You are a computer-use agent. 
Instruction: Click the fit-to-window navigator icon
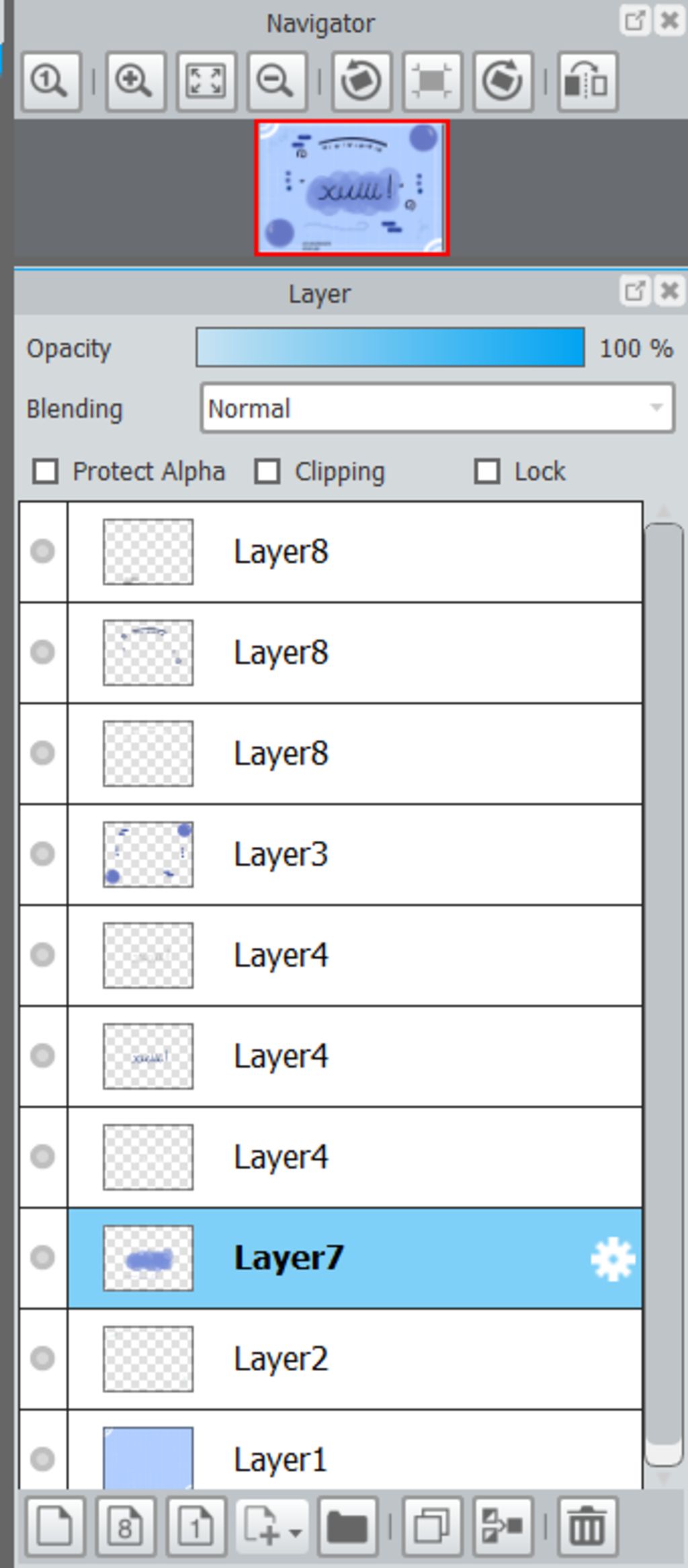tap(206, 82)
